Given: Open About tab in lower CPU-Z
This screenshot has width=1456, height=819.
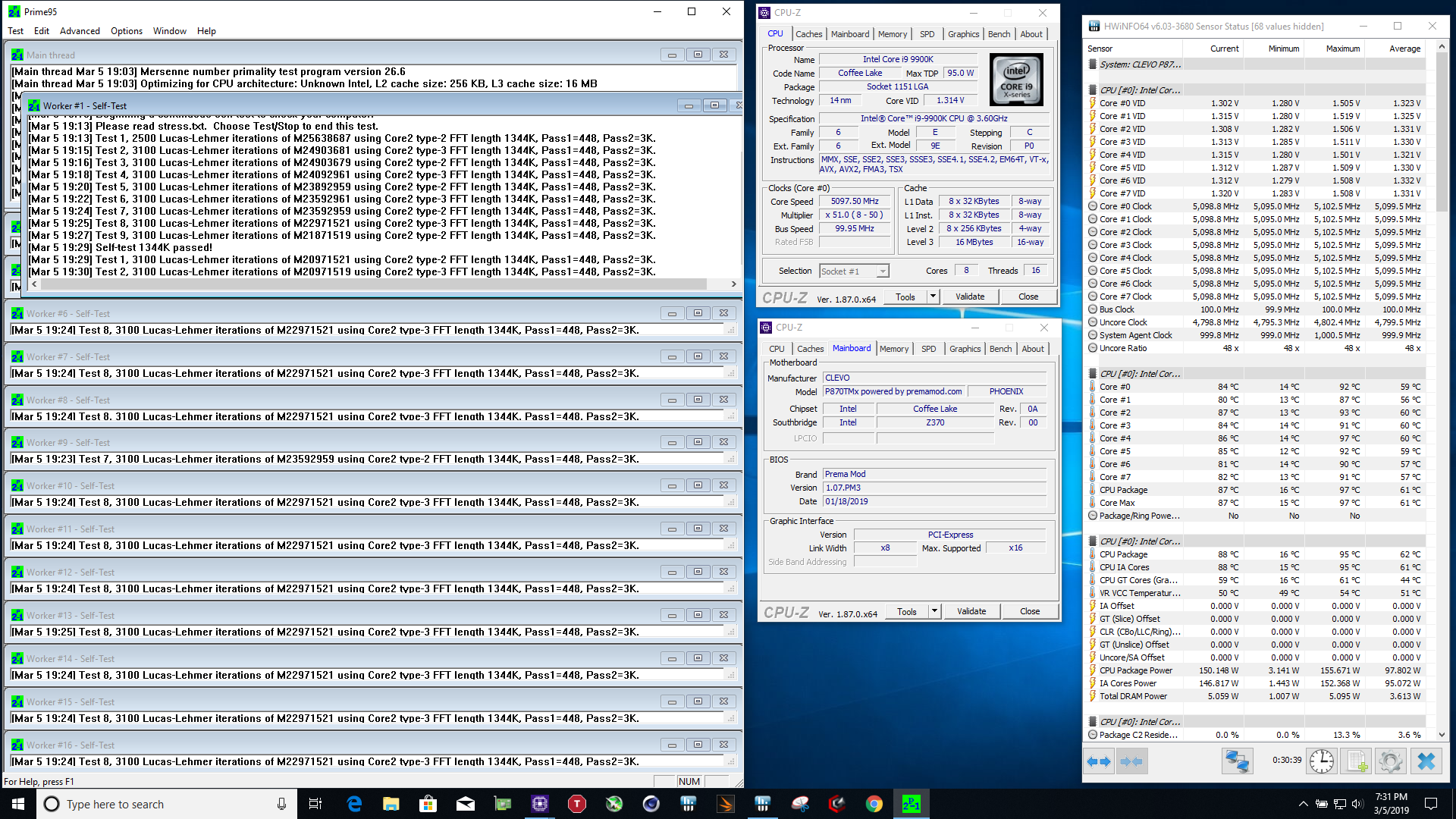Looking at the screenshot, I should click(x=1033, y=349).
